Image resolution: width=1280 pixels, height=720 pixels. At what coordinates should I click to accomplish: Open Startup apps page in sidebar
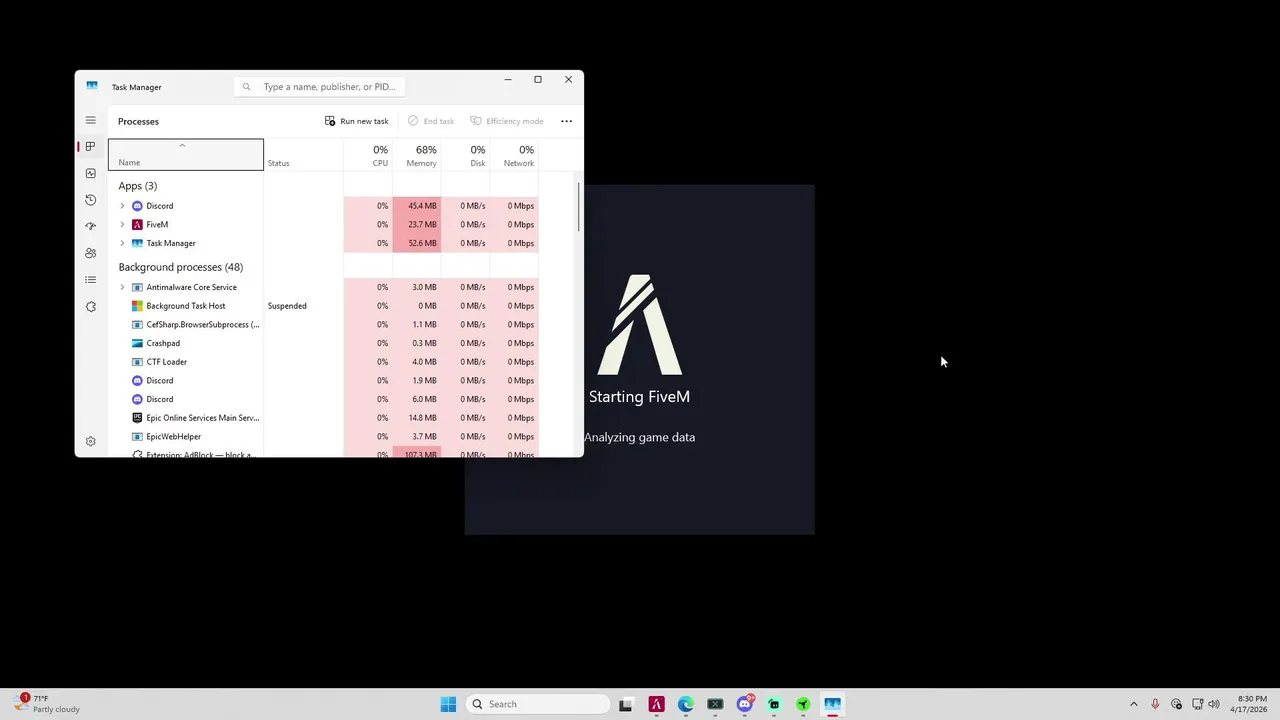coord(90,226)
